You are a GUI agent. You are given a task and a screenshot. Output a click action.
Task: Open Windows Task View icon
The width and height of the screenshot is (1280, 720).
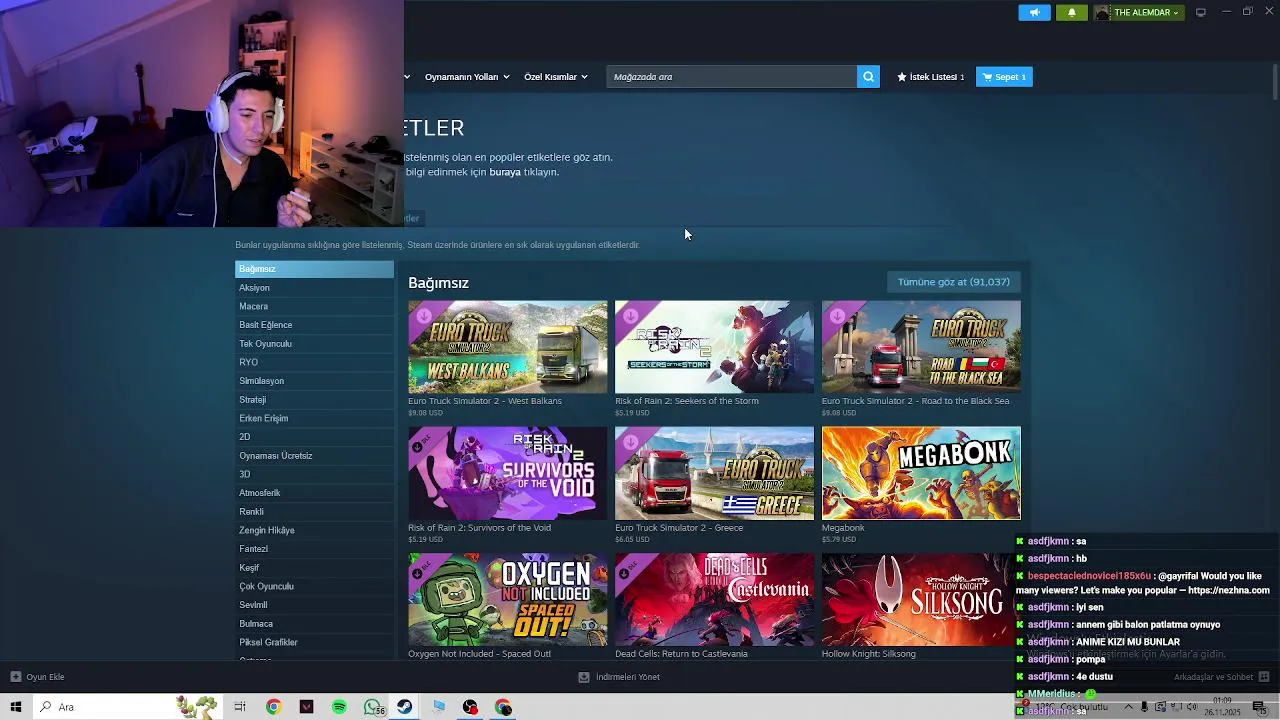[240, 707]
